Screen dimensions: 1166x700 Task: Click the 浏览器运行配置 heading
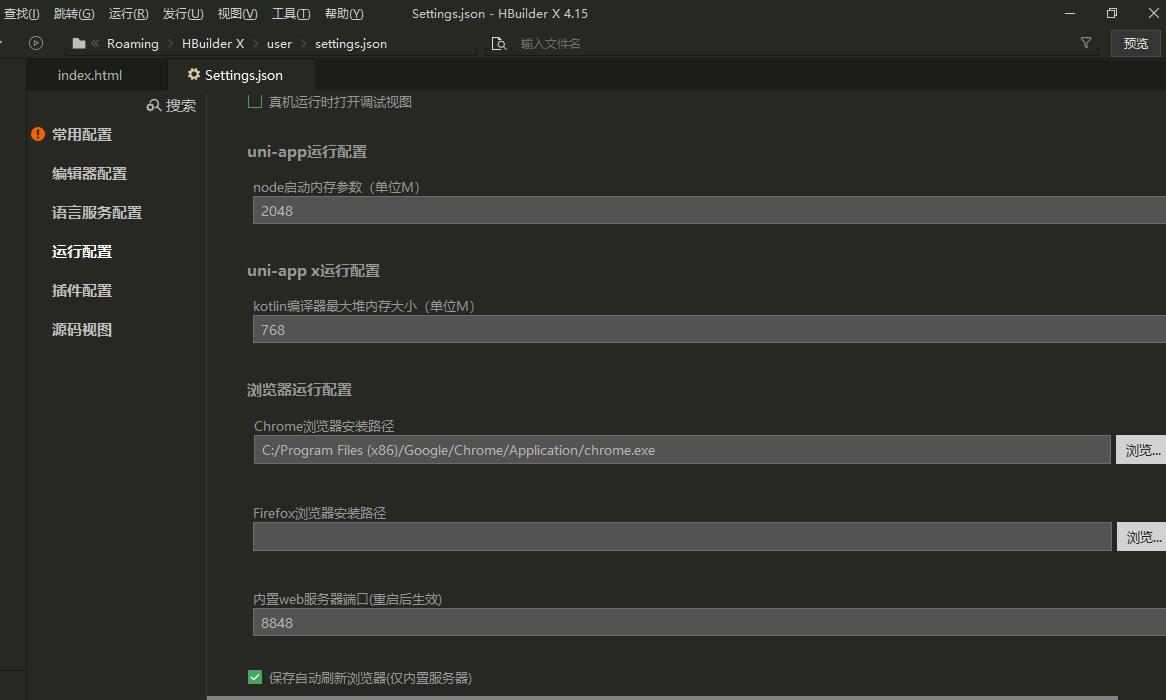[x=300, y=390]
